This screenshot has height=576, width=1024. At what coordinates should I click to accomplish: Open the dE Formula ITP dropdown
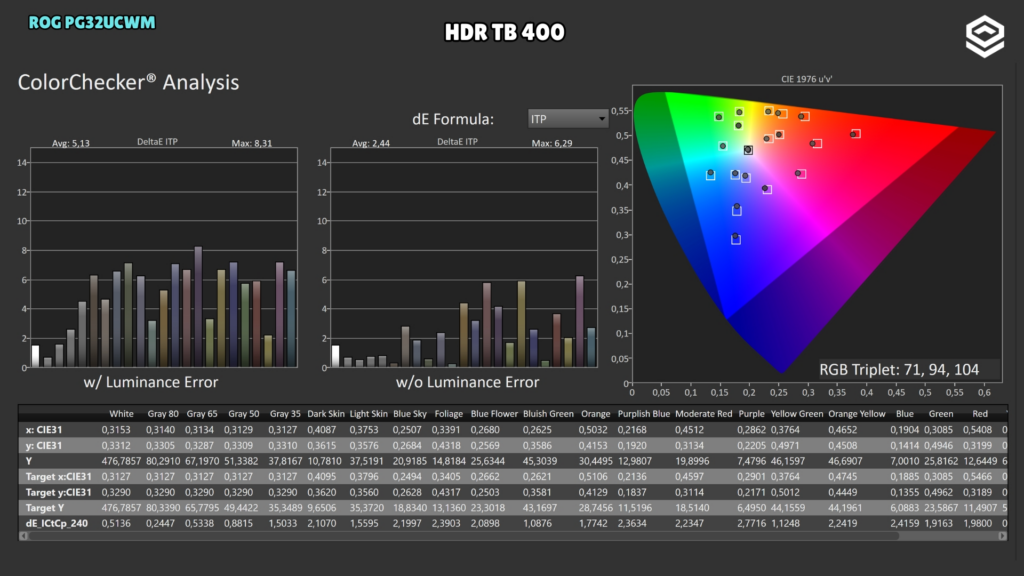[x=568, y=119]
